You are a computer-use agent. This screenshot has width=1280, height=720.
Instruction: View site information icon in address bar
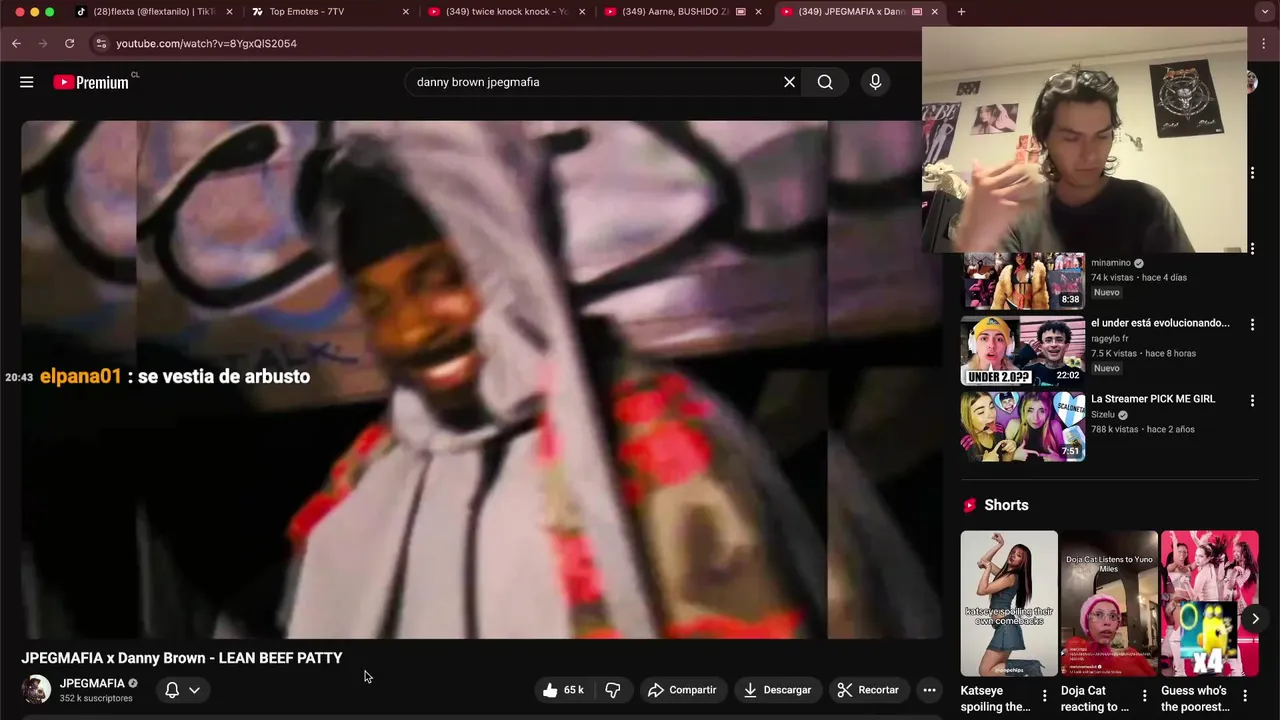[x=100, y=44]
